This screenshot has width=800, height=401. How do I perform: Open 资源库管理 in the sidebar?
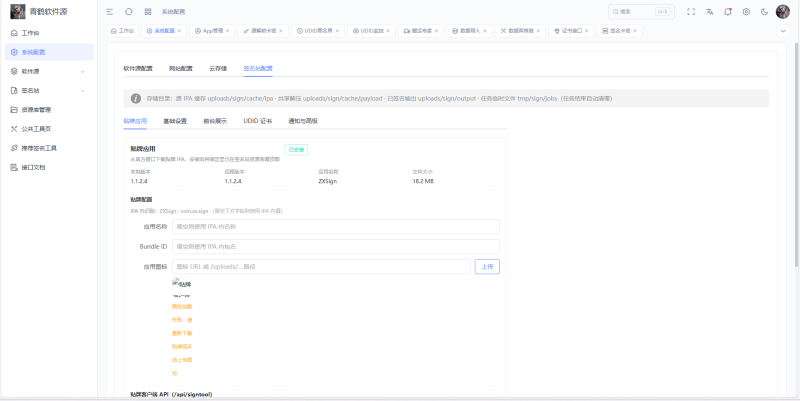49,110
